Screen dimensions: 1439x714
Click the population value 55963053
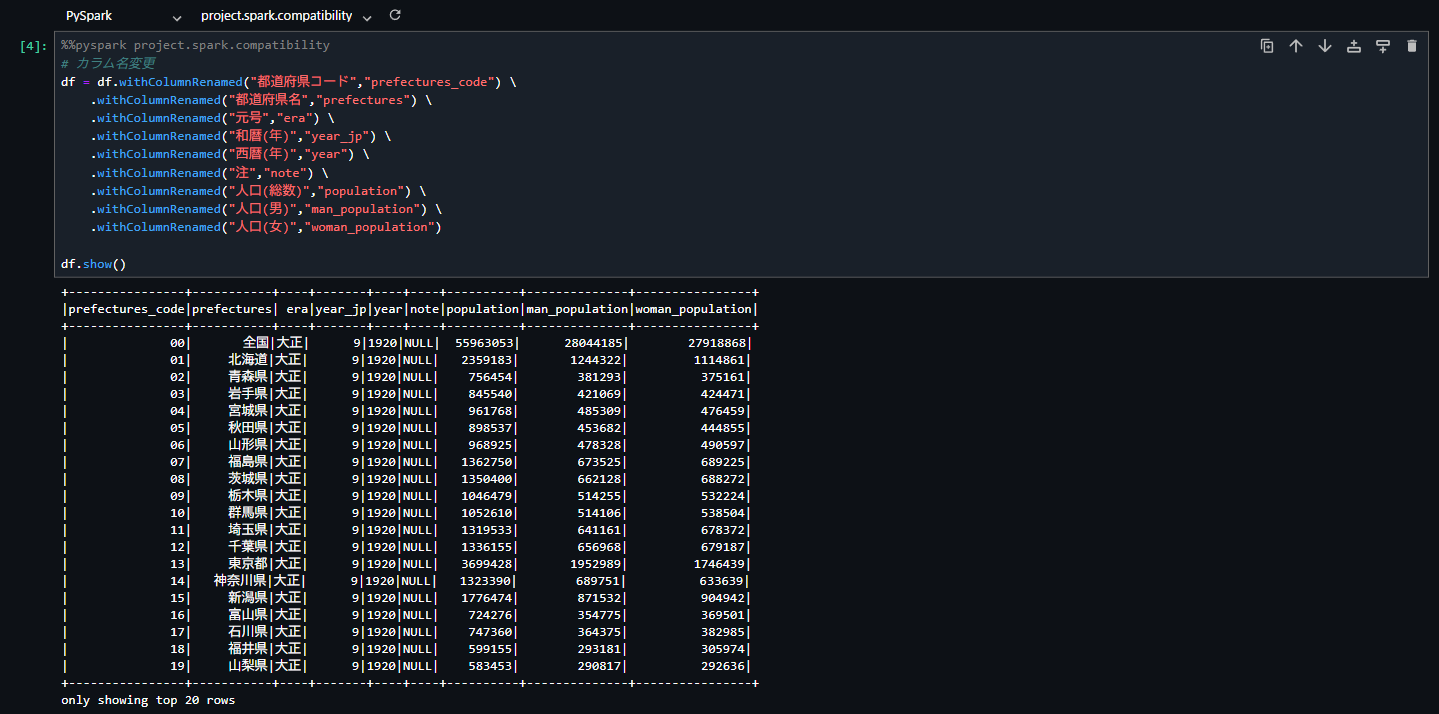(485, 343)
